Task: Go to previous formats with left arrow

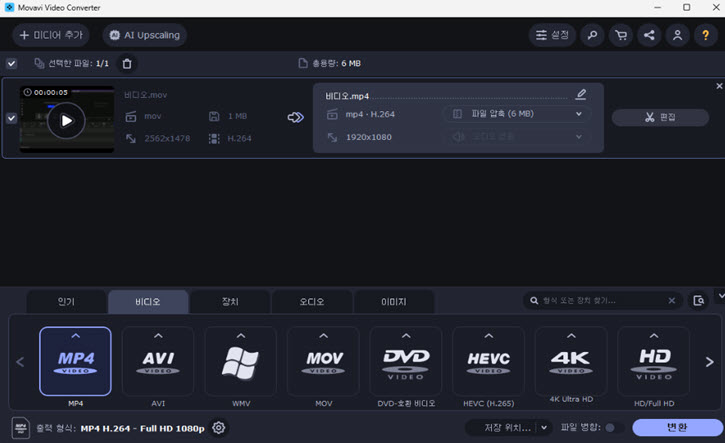Action: pos(20,362)
